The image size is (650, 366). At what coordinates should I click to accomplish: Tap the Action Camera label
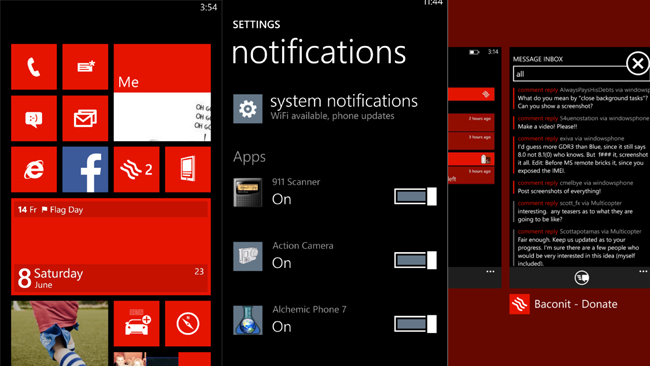303,246
